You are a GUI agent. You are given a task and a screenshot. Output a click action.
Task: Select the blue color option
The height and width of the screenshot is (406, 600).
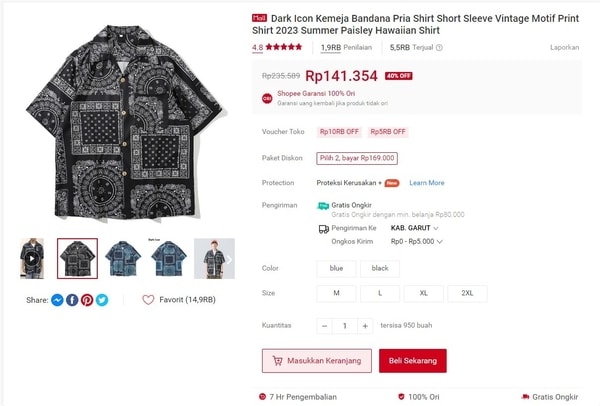336,269
